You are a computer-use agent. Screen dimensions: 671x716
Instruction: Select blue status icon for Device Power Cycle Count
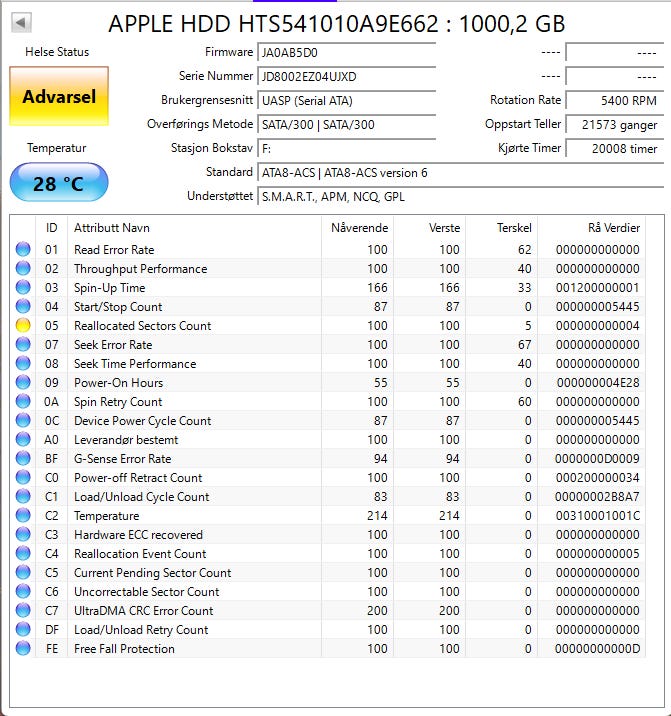click(x=23, y=420)
